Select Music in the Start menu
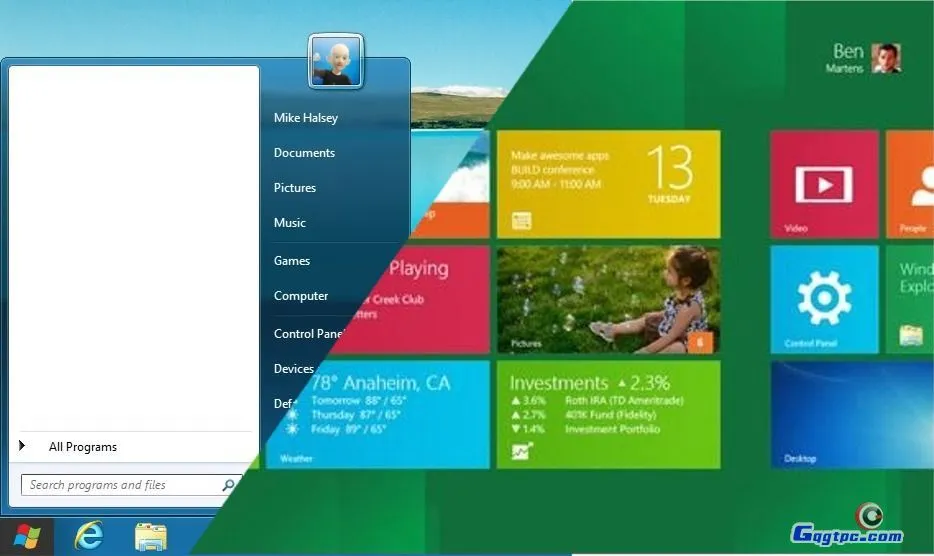This screenshot has width=934, height=556. (x=290, y=223)
